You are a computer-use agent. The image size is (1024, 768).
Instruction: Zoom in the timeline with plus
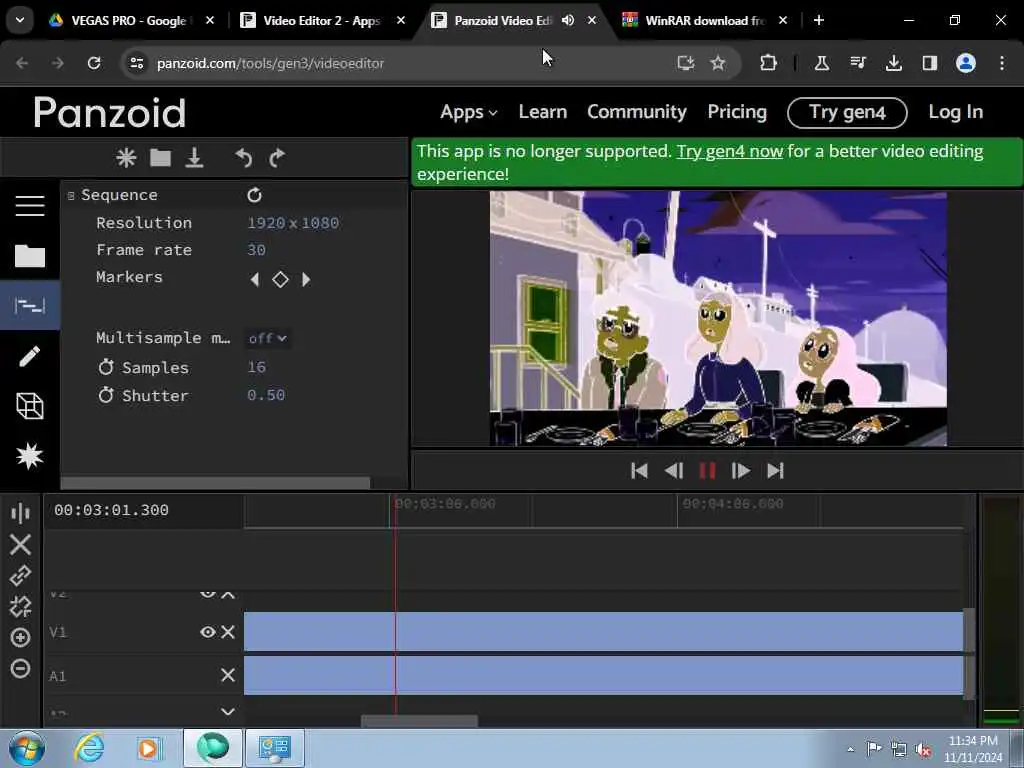tap(20, 637)
